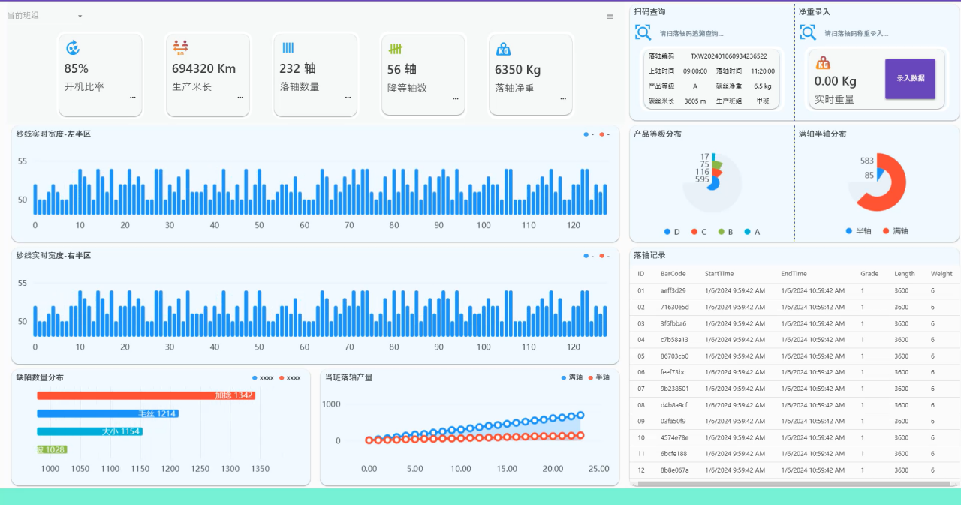Image resolution: width=961 pixels, height=506 pixels.
Task: Click the scan search icon under 扫码查询
Action: (x=643, y=32)
